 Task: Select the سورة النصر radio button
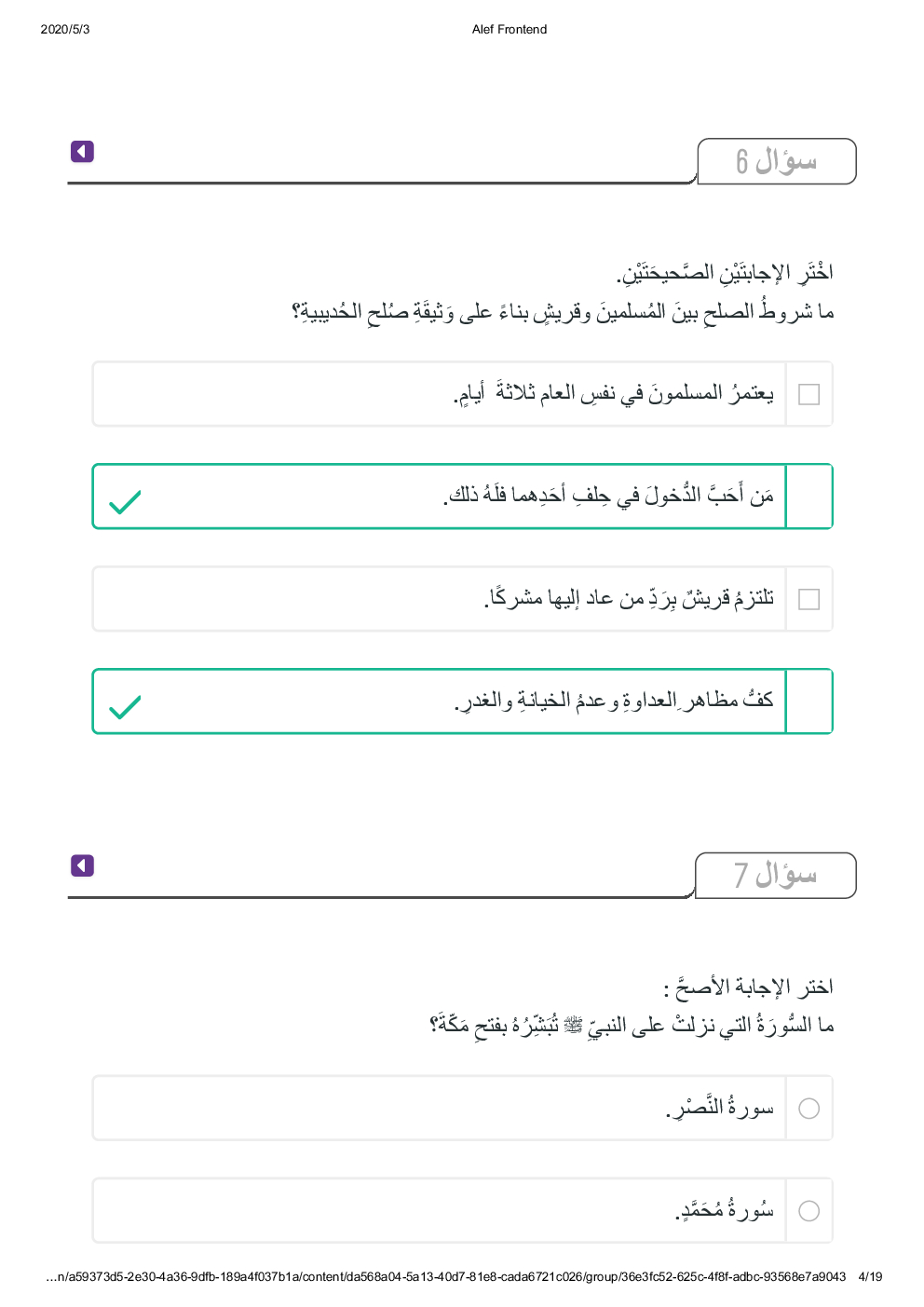click(809, 1109)
